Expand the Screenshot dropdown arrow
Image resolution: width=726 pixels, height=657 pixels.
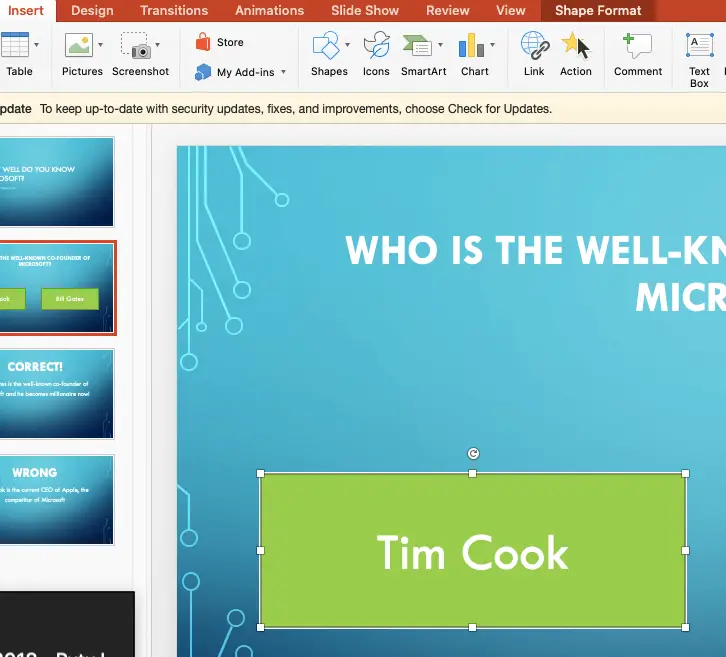click(x=157, y=45)
